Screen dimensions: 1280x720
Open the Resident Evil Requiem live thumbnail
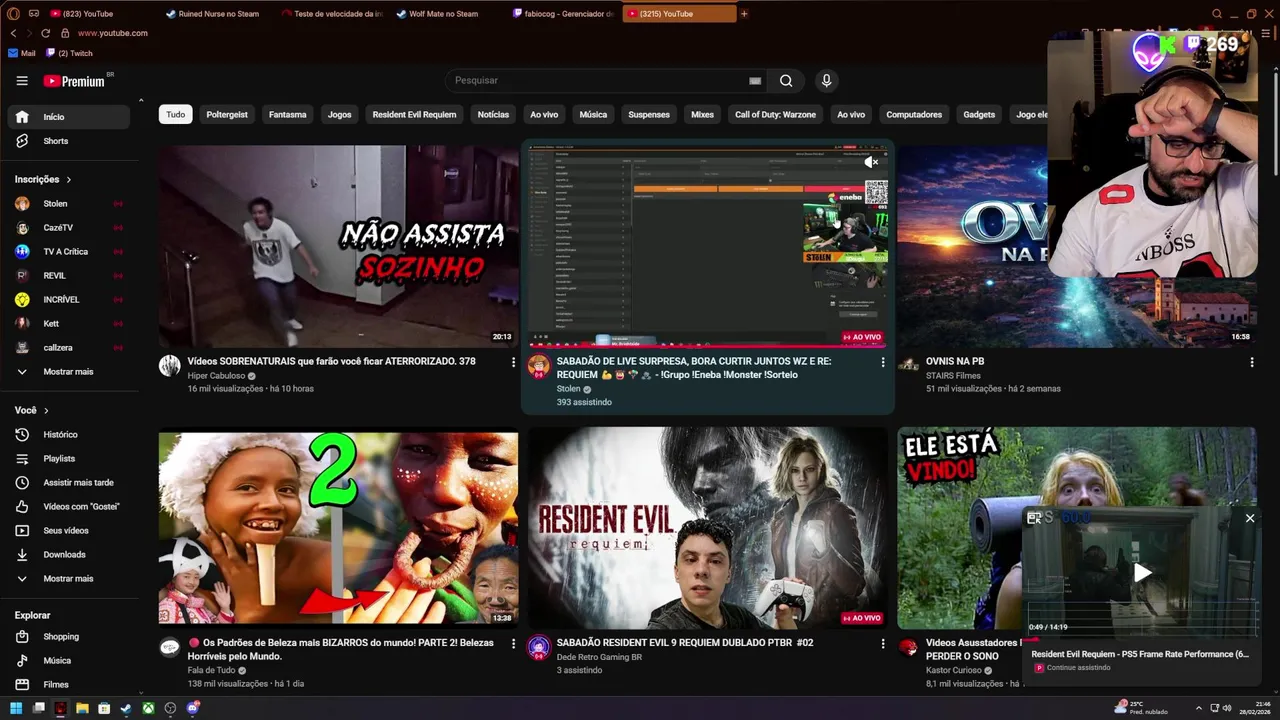pyautogui.click(x=707, y=528)
